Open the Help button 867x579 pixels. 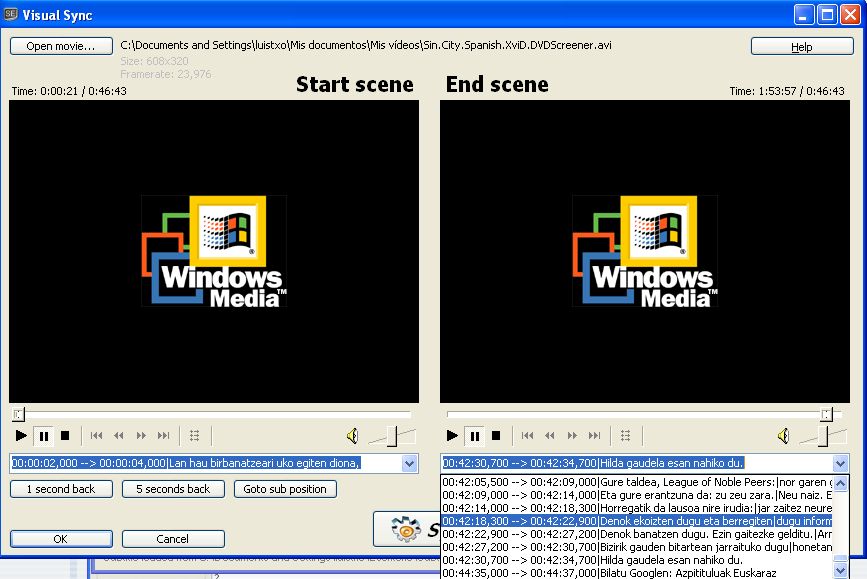(802, 46)
